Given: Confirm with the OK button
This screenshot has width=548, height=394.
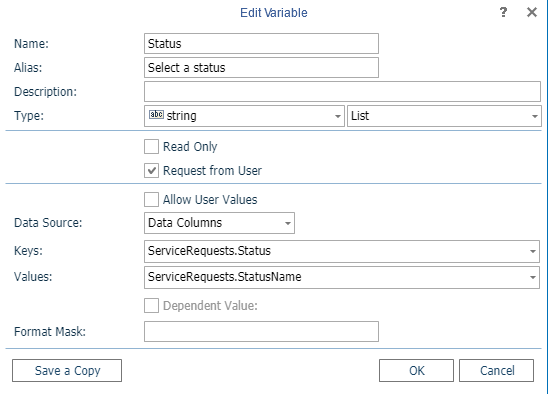Looking at the screenshot, I should [417, 371].
